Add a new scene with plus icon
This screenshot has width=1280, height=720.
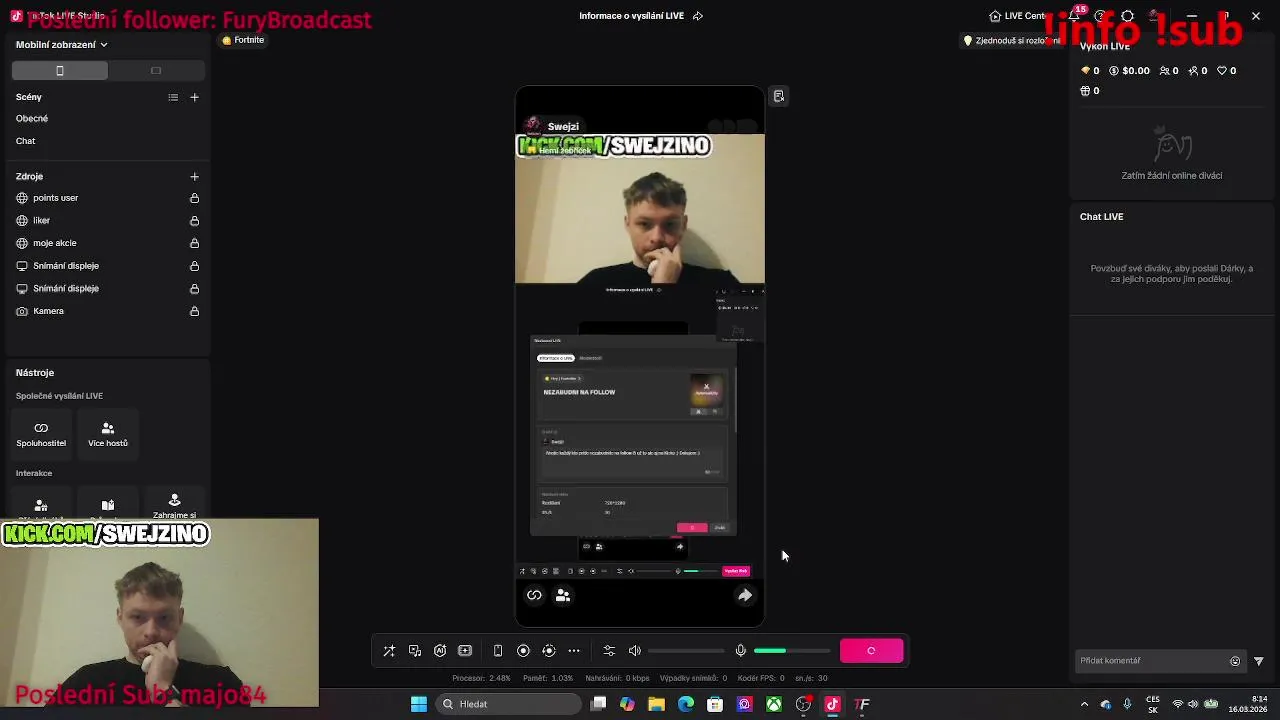[x=194, y=97]
